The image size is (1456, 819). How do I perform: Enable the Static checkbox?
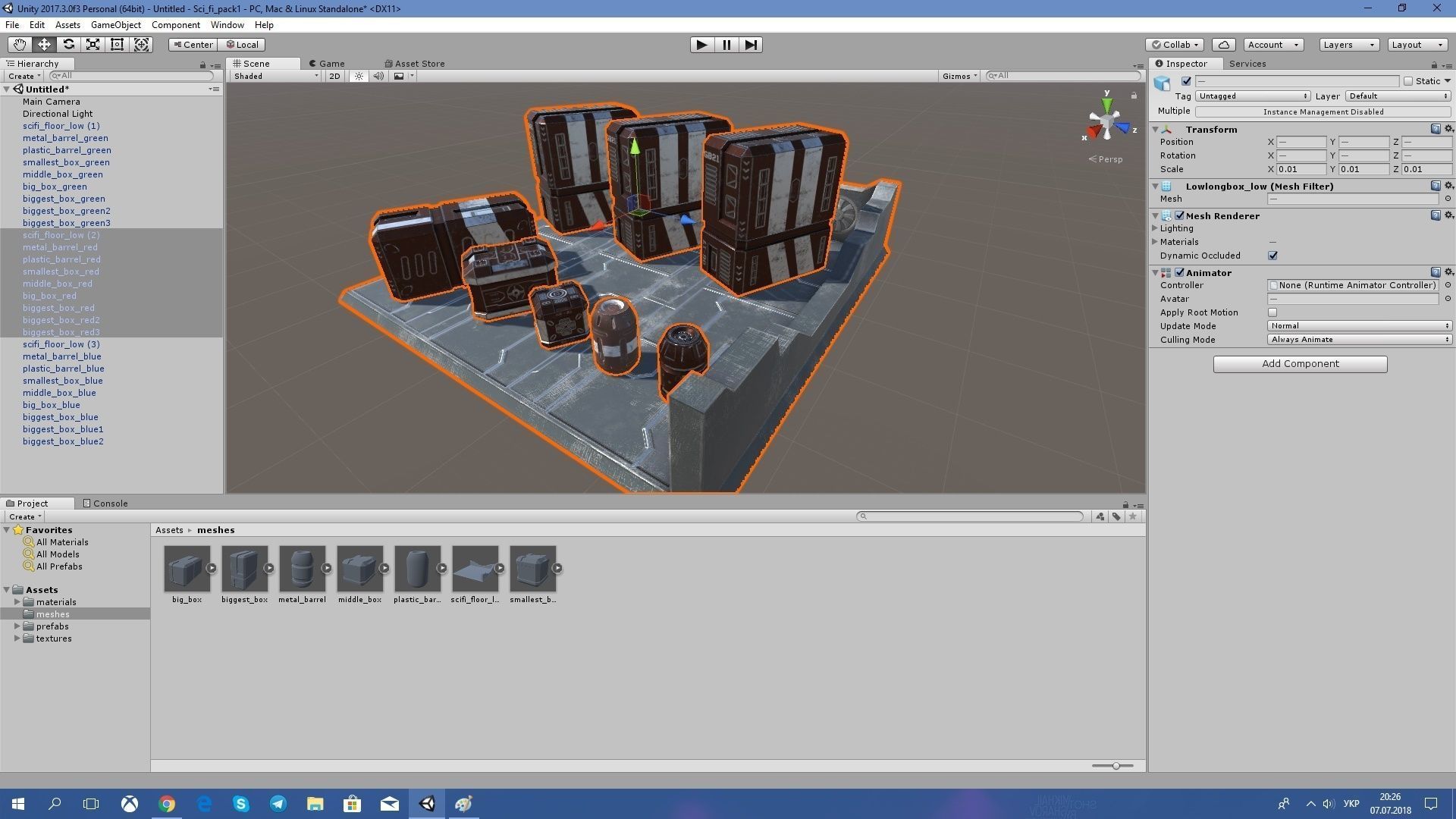coord(1408,81)
